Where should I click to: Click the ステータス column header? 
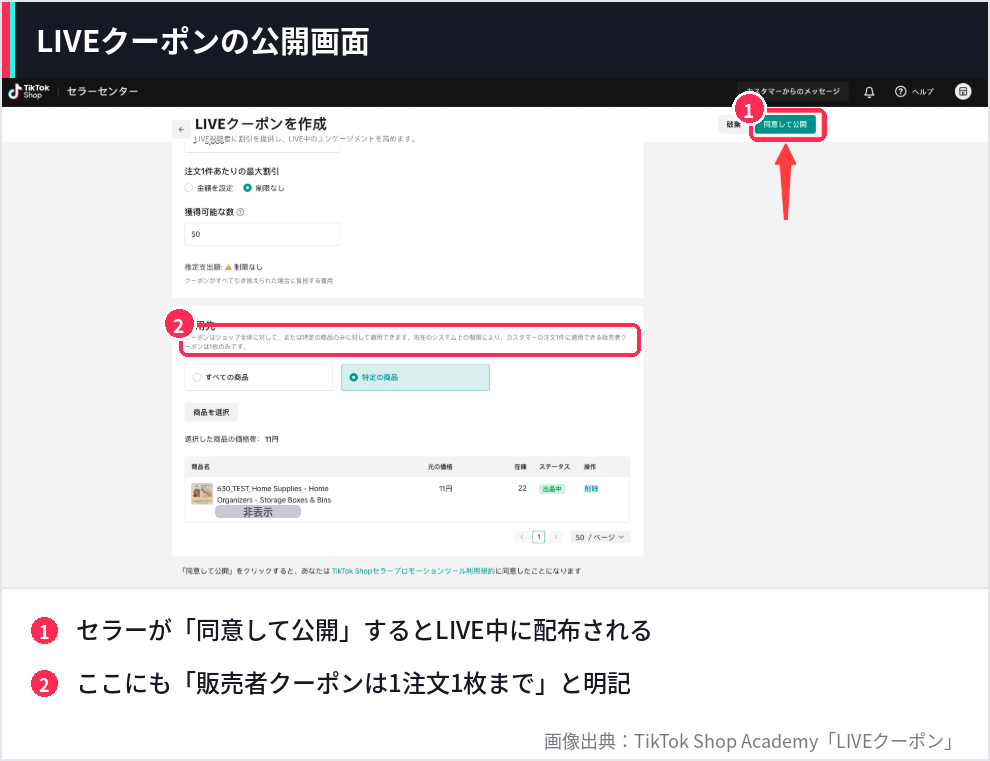pyautogui.click(x=554, y=467)
